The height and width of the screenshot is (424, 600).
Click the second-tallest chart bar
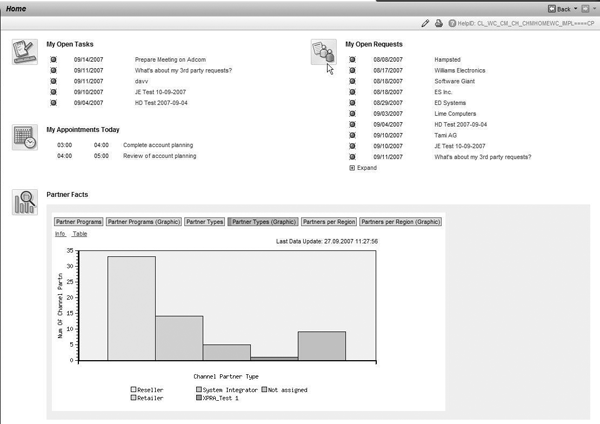(x=179, y=338)
